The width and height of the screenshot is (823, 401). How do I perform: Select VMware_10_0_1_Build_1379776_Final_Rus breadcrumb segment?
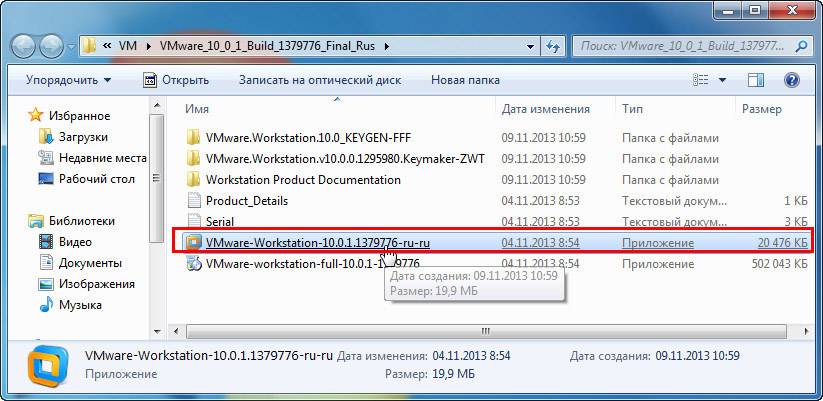point(267,46)
